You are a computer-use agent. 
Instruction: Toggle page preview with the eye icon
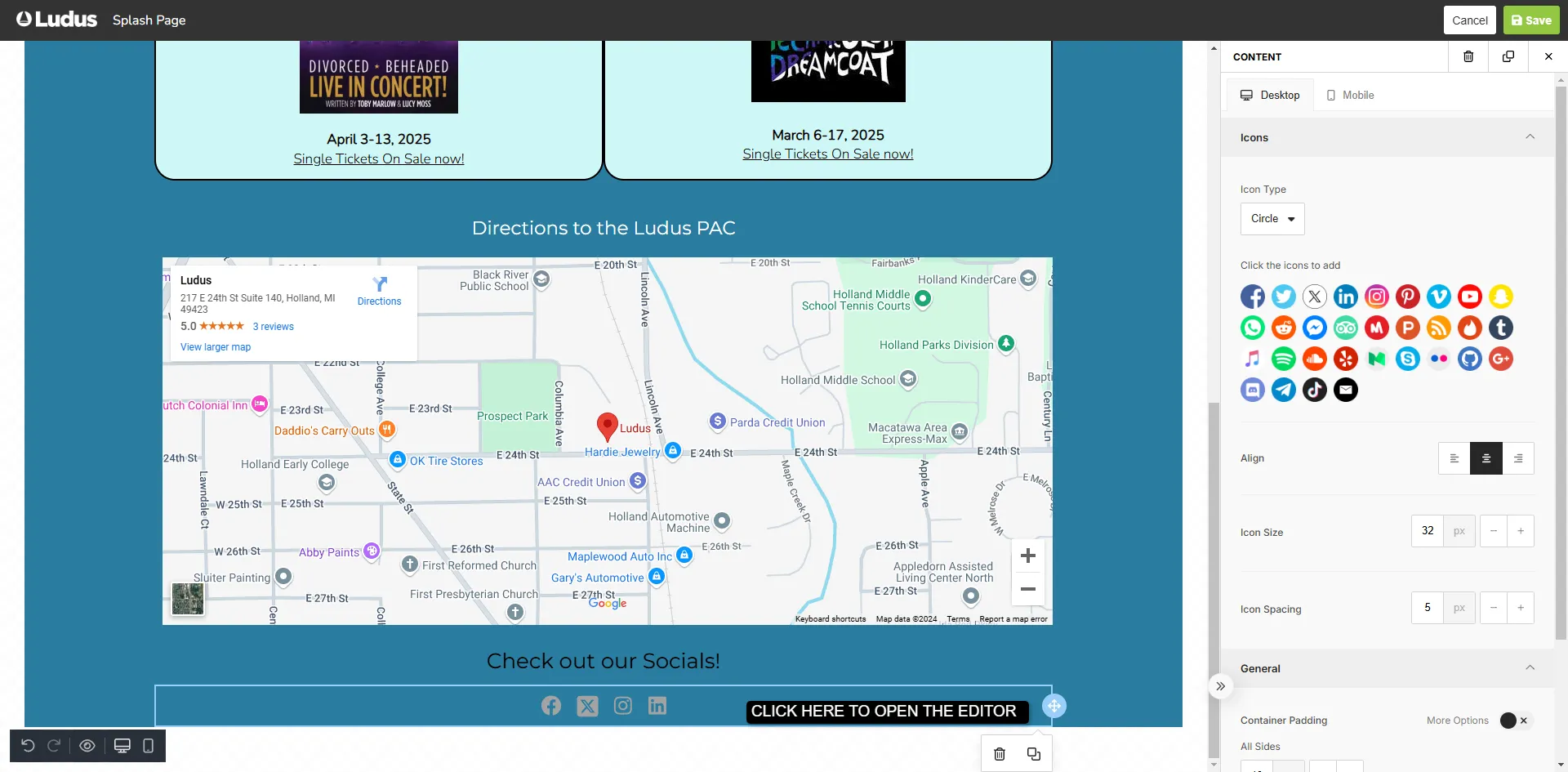coord(87,746)
